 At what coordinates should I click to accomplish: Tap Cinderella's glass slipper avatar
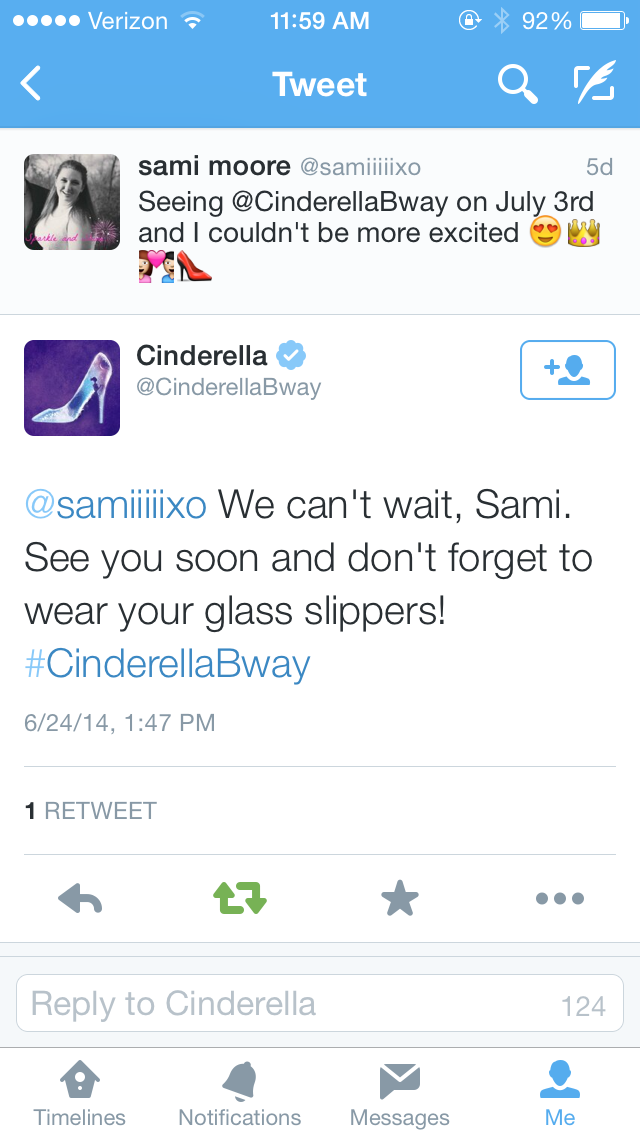(x=72, y=388)
